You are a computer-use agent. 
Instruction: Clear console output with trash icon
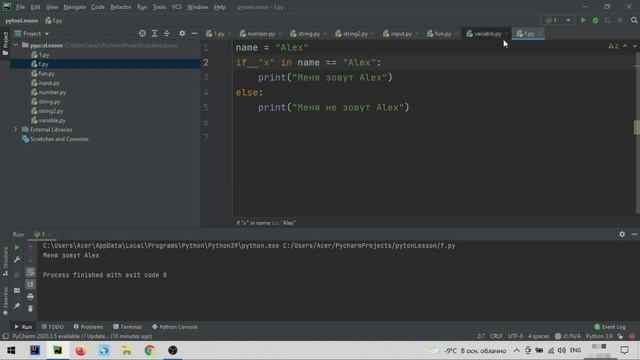[30, 309]
